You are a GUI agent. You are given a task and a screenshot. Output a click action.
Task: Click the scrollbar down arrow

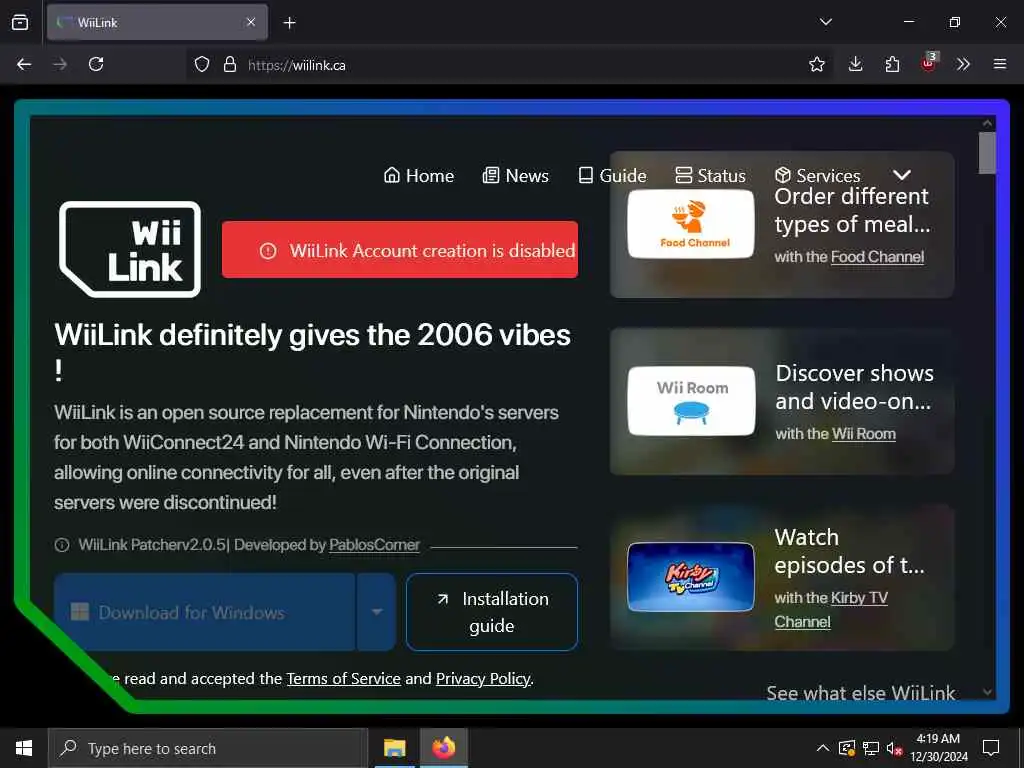(987, 692)
